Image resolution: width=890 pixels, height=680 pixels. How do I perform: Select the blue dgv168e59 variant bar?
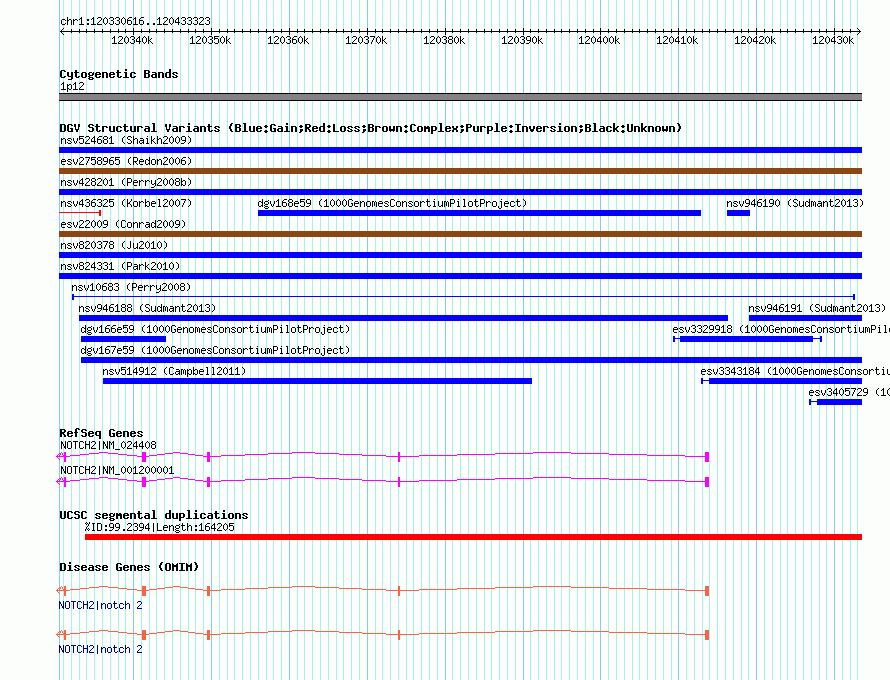(x=479, y=213)
